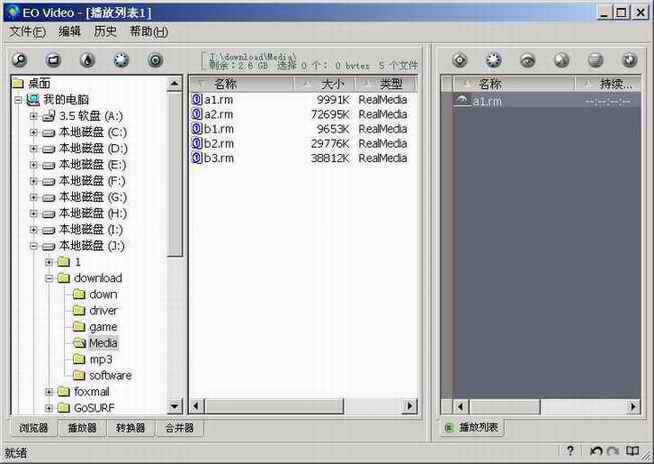
Task: Select the 浏览器 tab
Action: [x=33, y=428]
